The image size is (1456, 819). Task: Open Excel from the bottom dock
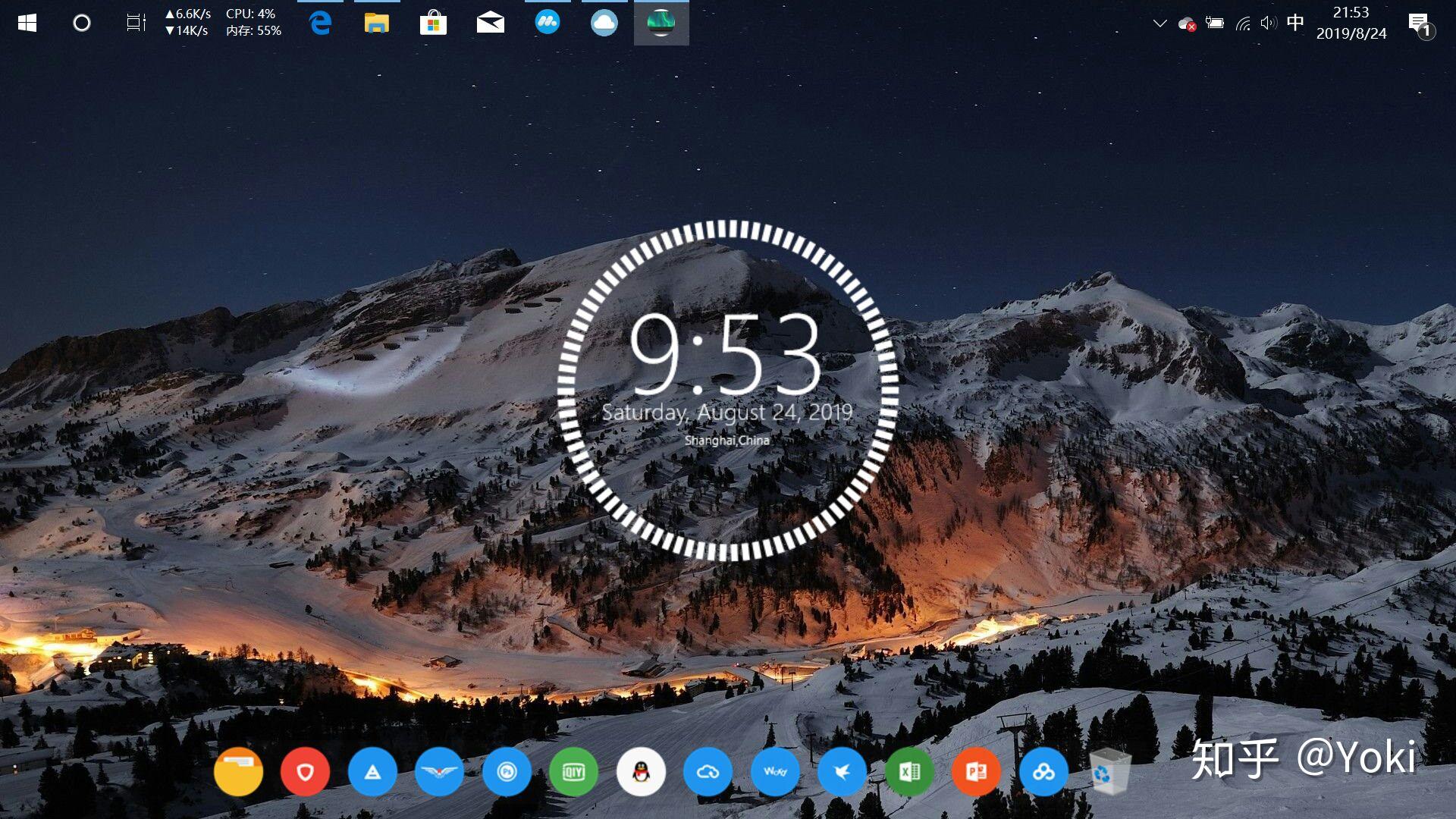909,772
